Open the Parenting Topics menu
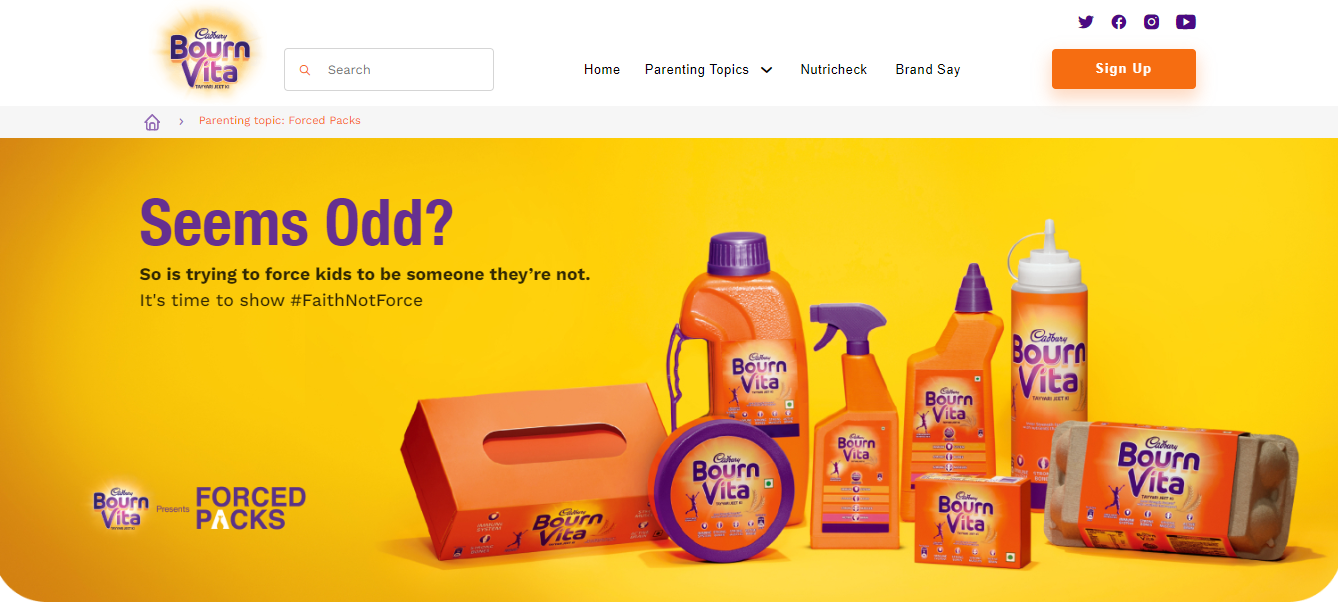The image size is (1338, 607). tap(697, 70)
